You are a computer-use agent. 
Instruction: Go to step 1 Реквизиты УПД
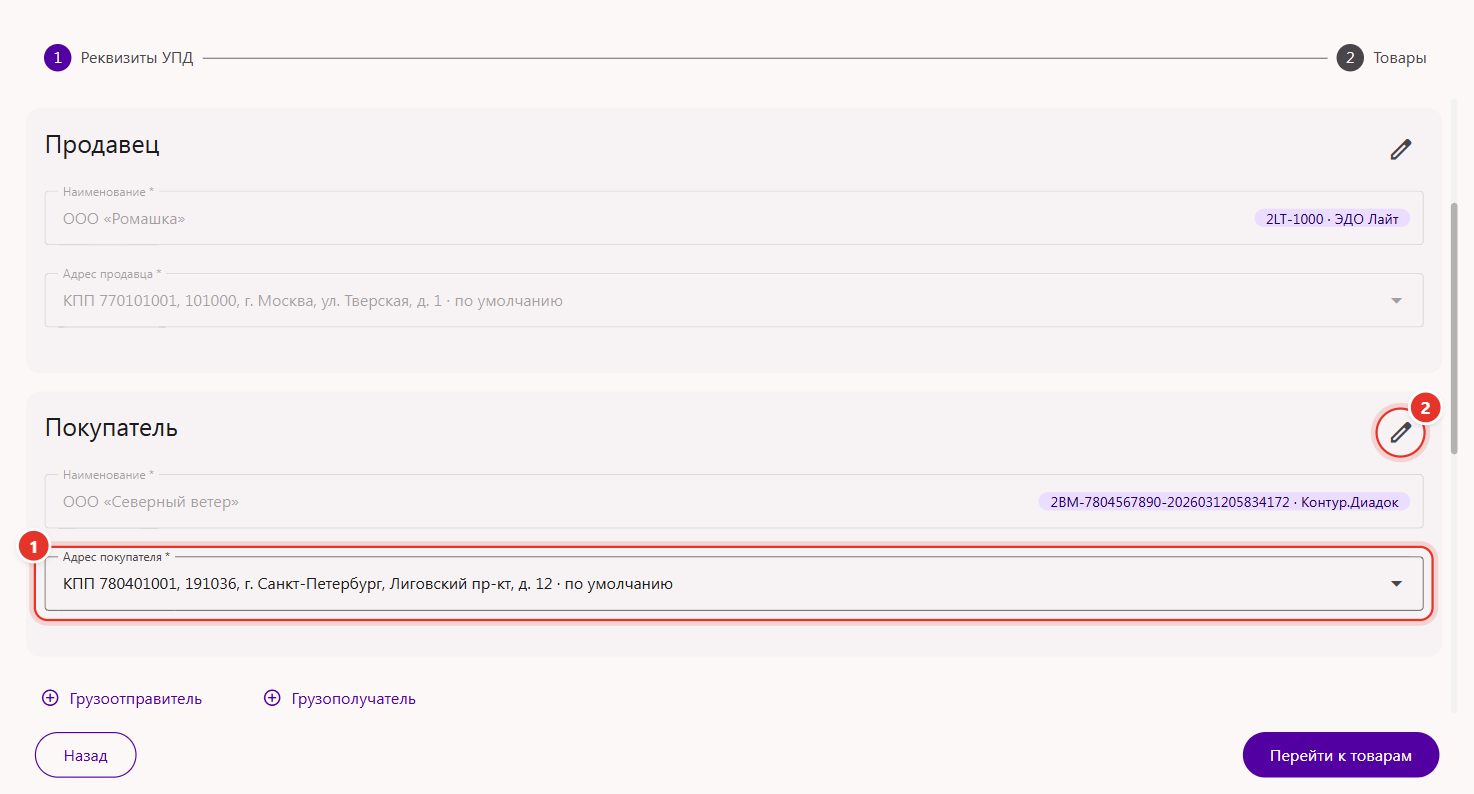coord(119,58)
